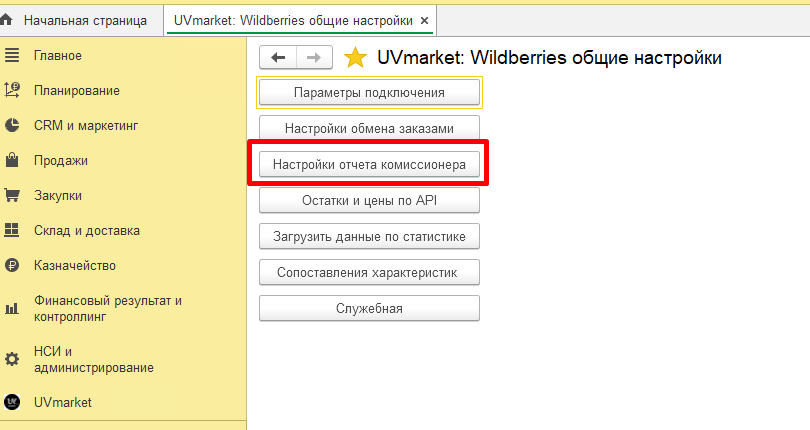The image size is (810, 430).
Task: Click the Продажи shopping bag icon
Action: point(12,160)
